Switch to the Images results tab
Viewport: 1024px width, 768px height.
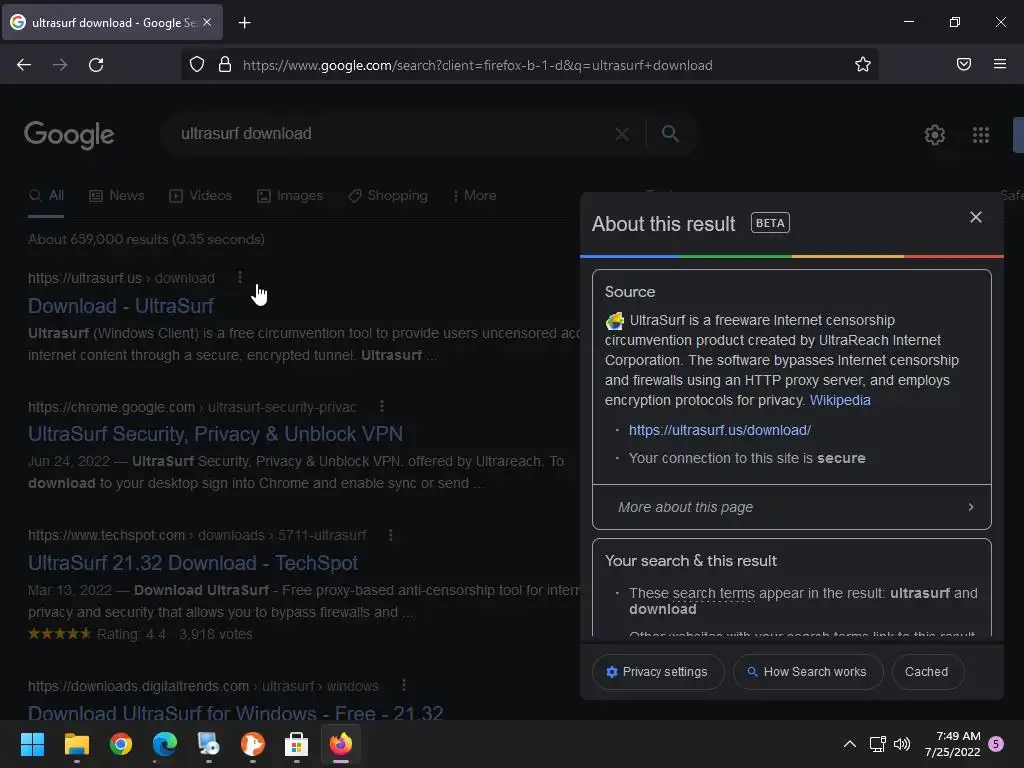coord(290,195)
